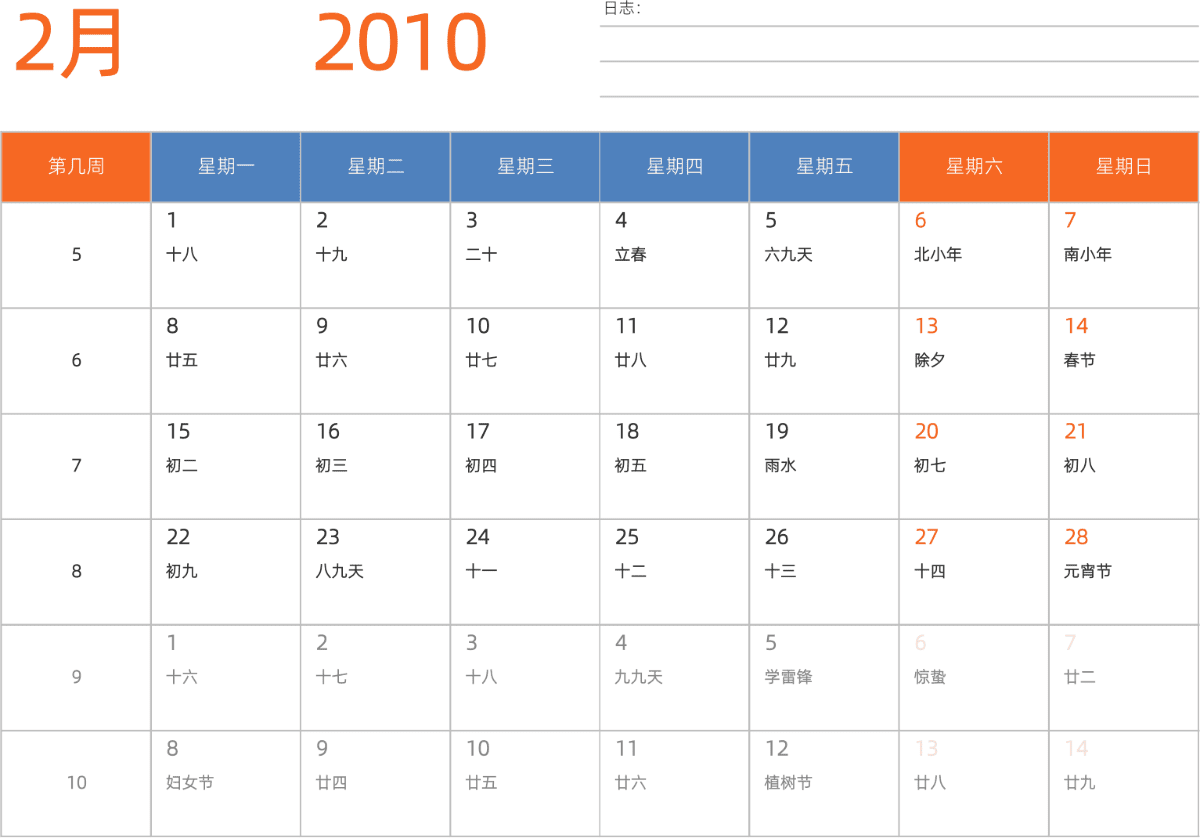The width and height of the screenshot is (1200, 838).
Task: Select date 19 labeled "雨水"
Action: 824,466
